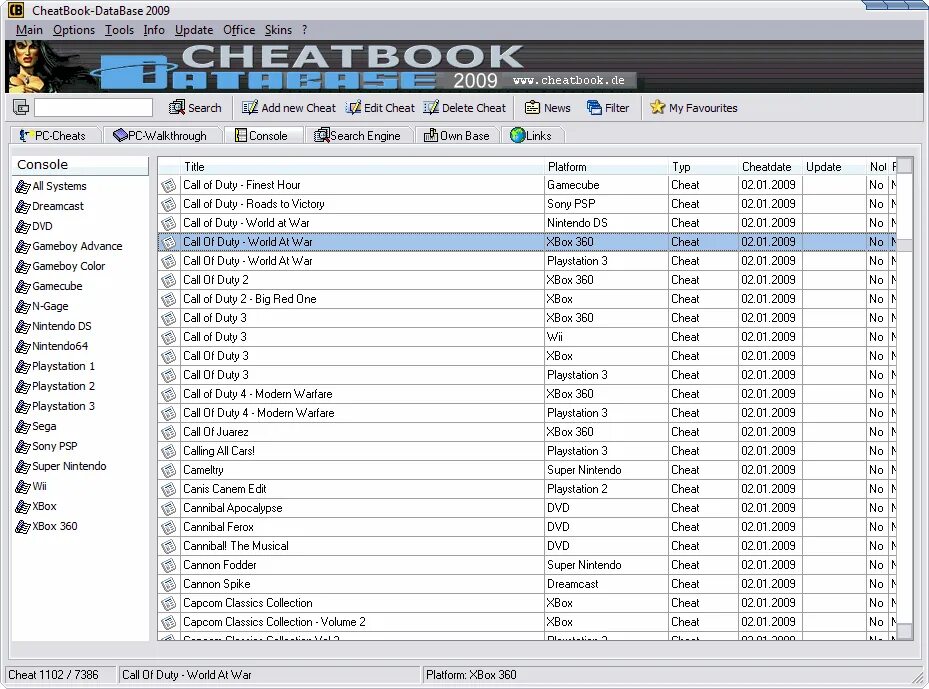Sort by the Update column header

pyautogui.click(x=834, y=166)
